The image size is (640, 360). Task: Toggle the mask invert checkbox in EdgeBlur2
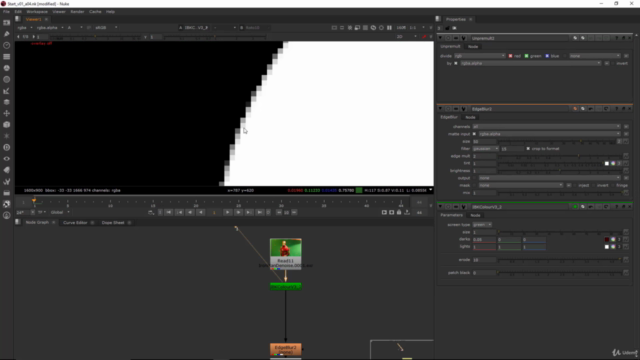(x=594, y=185)
